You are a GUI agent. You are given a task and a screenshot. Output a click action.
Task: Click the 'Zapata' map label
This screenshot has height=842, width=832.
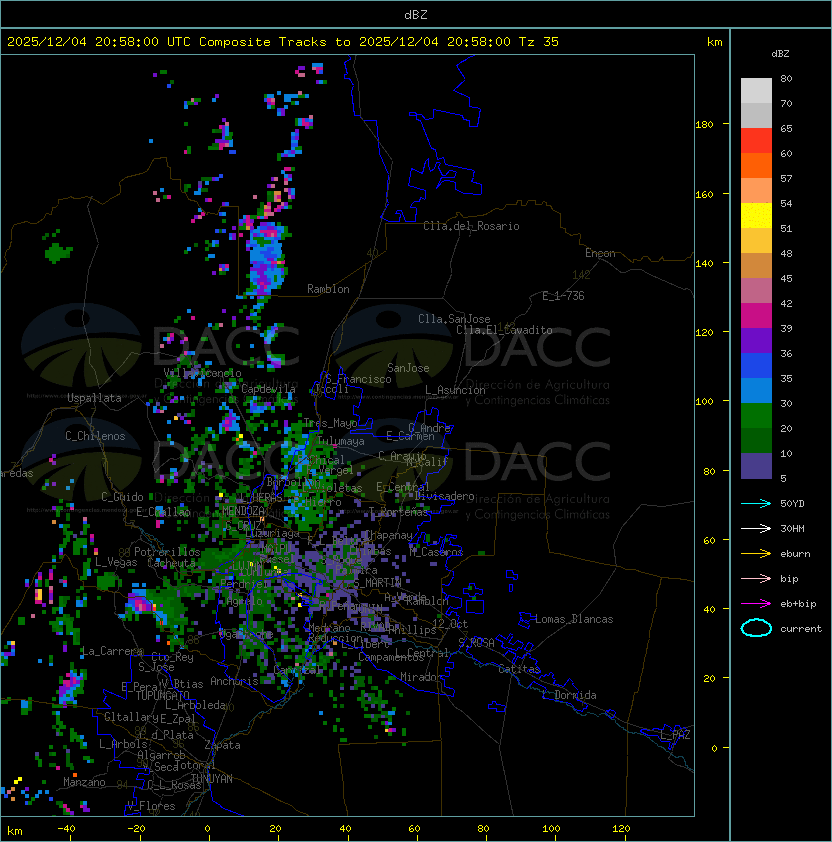point(222,745)
